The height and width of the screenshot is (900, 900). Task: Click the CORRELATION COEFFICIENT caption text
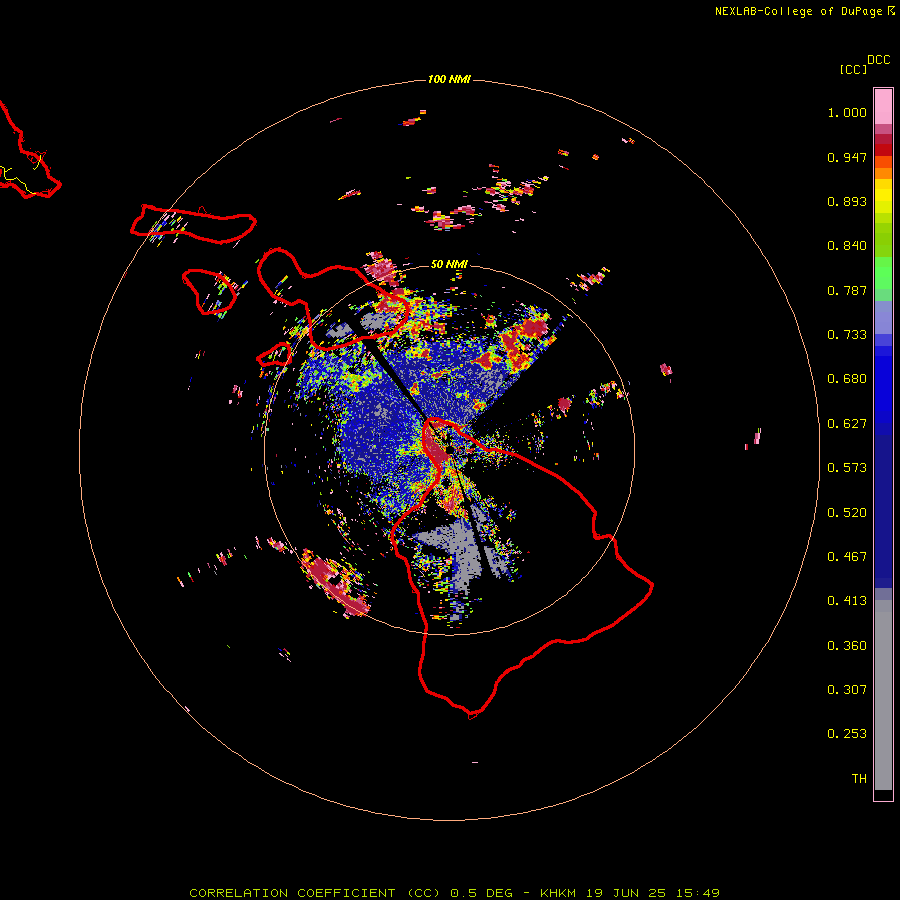[315, 893]
